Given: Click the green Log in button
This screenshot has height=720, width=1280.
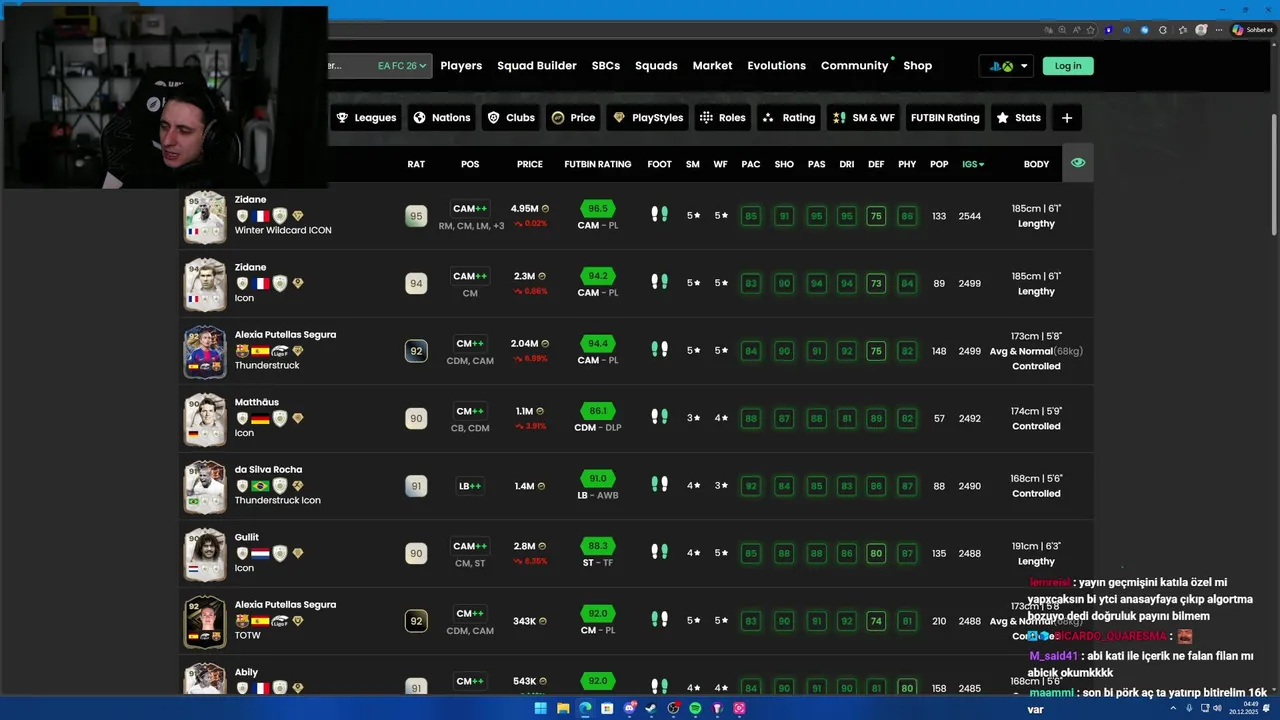Looking at the screenshot, I should pyautogui.click(x=1068, y=66).
